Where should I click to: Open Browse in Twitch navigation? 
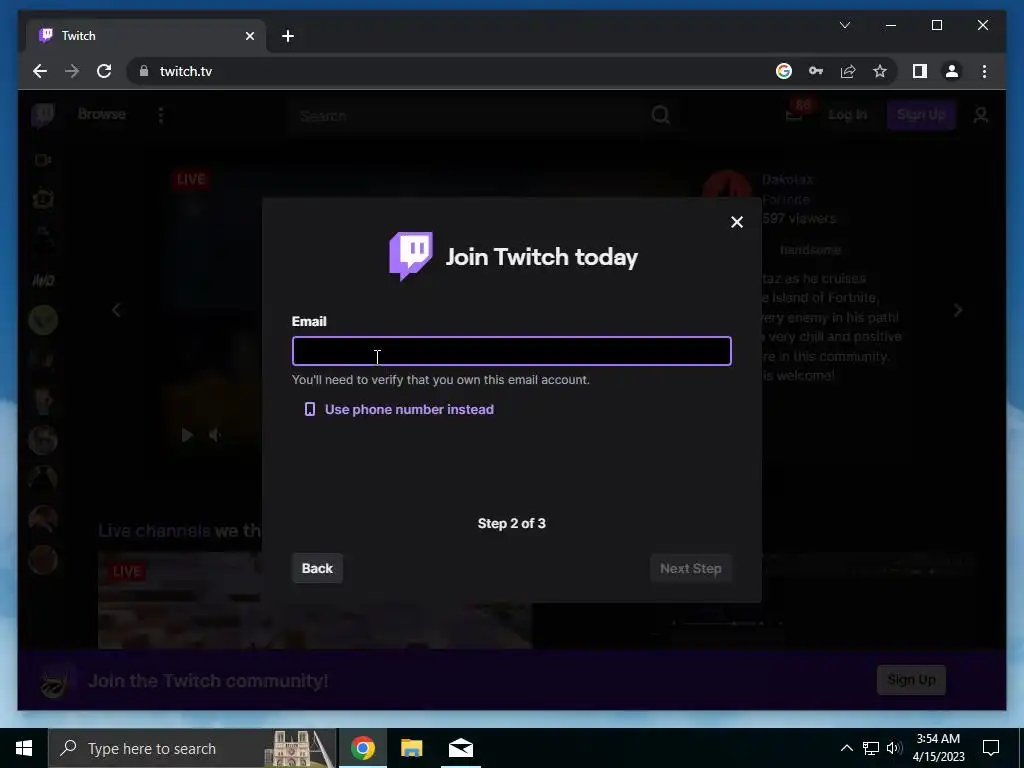101,114
